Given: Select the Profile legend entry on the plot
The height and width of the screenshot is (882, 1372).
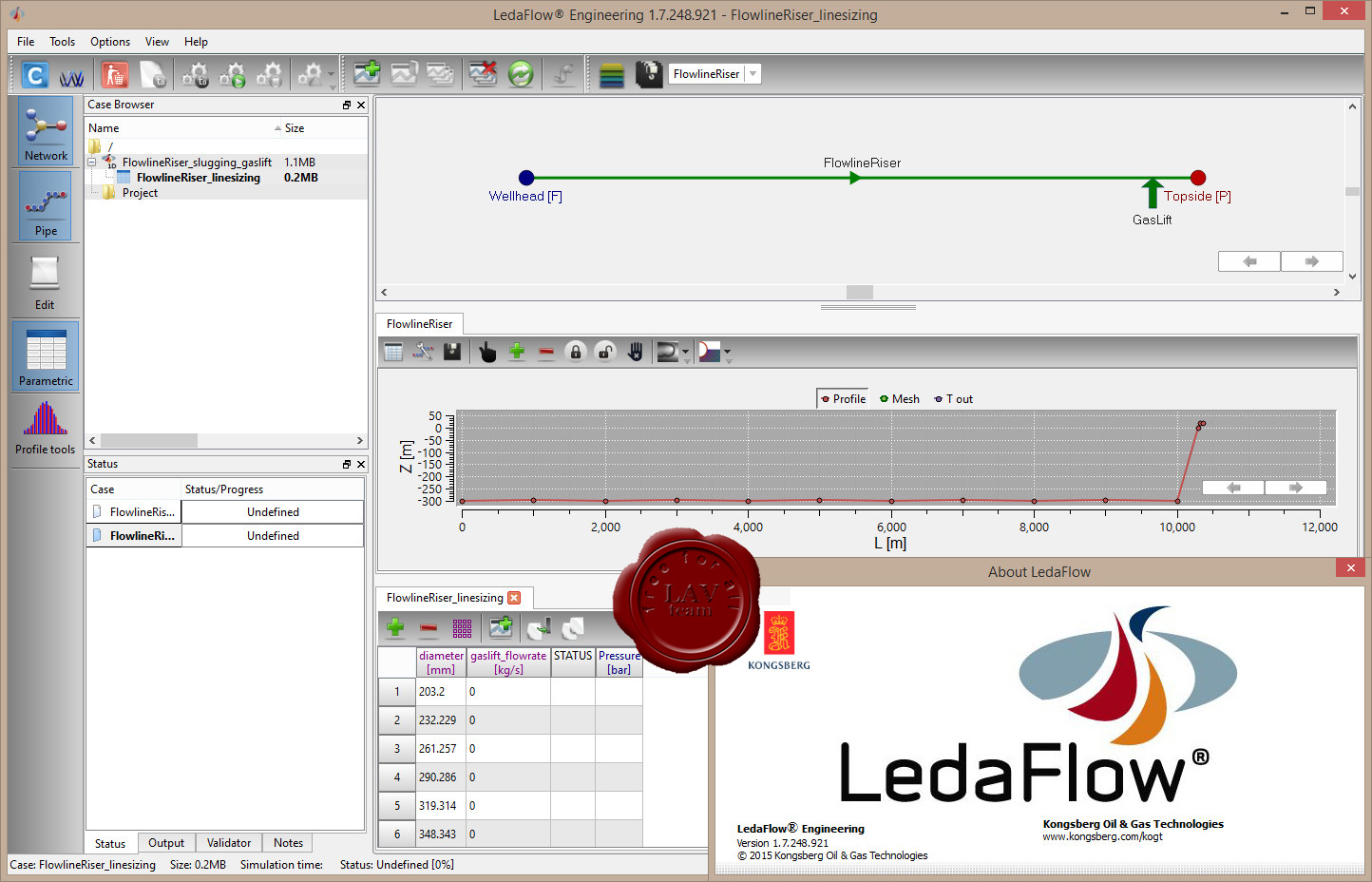Looking at the screenshot, I should pyautogui.click(x=844, y=399).
